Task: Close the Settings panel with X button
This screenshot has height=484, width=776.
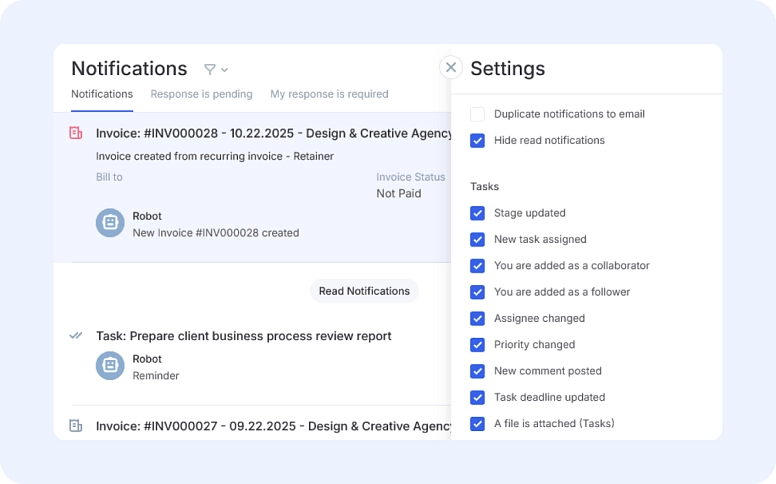Action: [451, 67]
